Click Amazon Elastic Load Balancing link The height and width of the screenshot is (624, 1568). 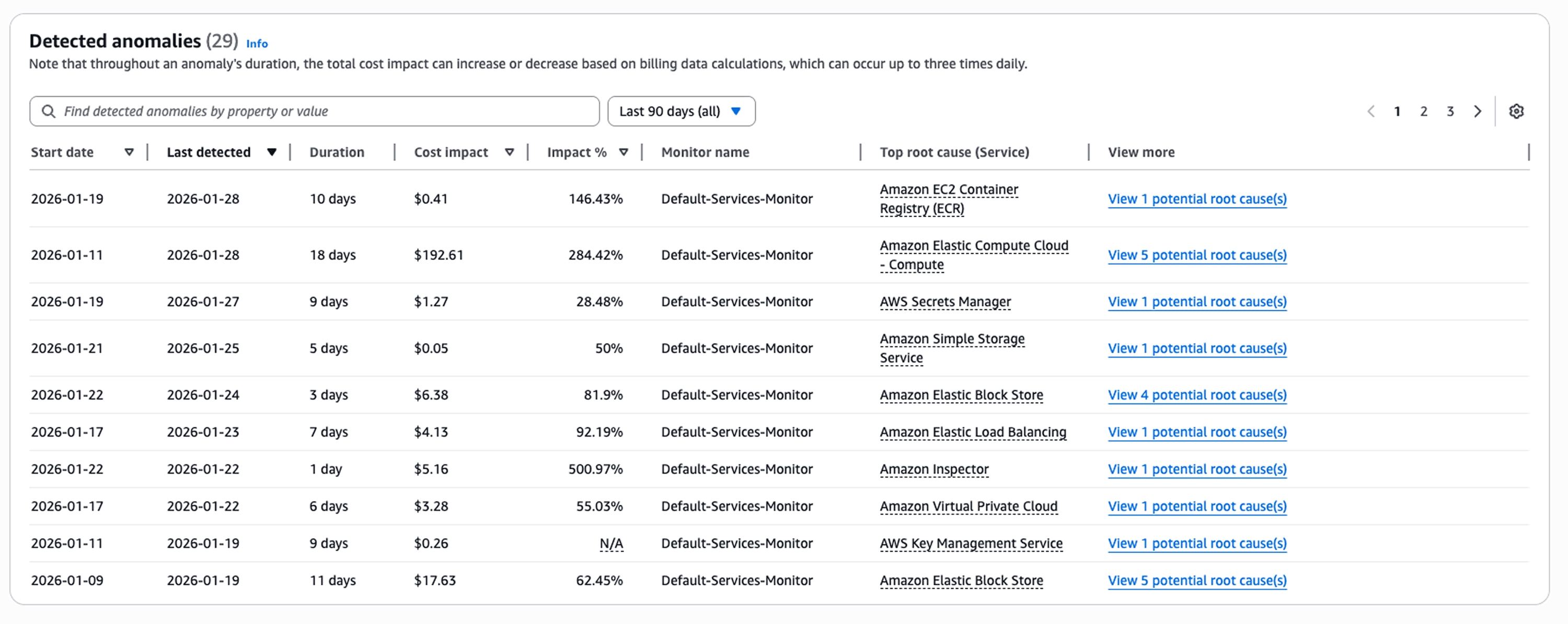(x=973, y=432)
